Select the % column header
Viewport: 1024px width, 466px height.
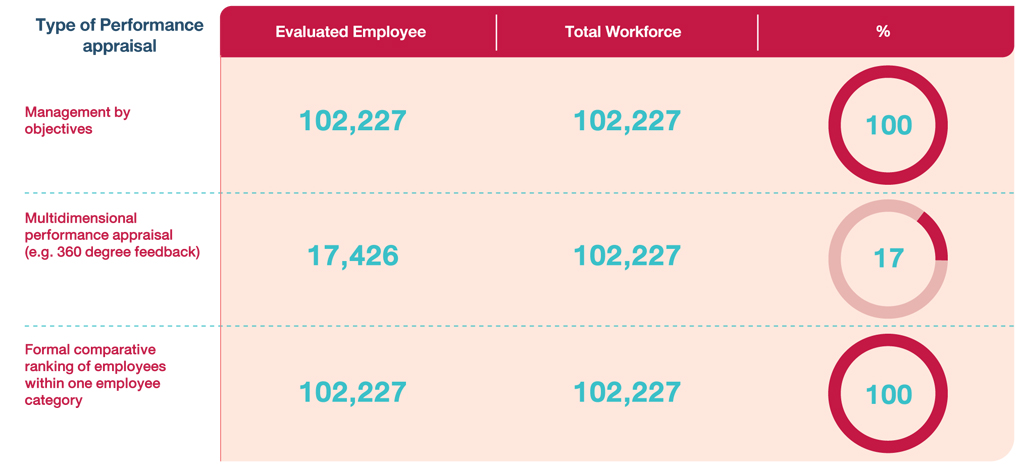(x=883, y=32)
